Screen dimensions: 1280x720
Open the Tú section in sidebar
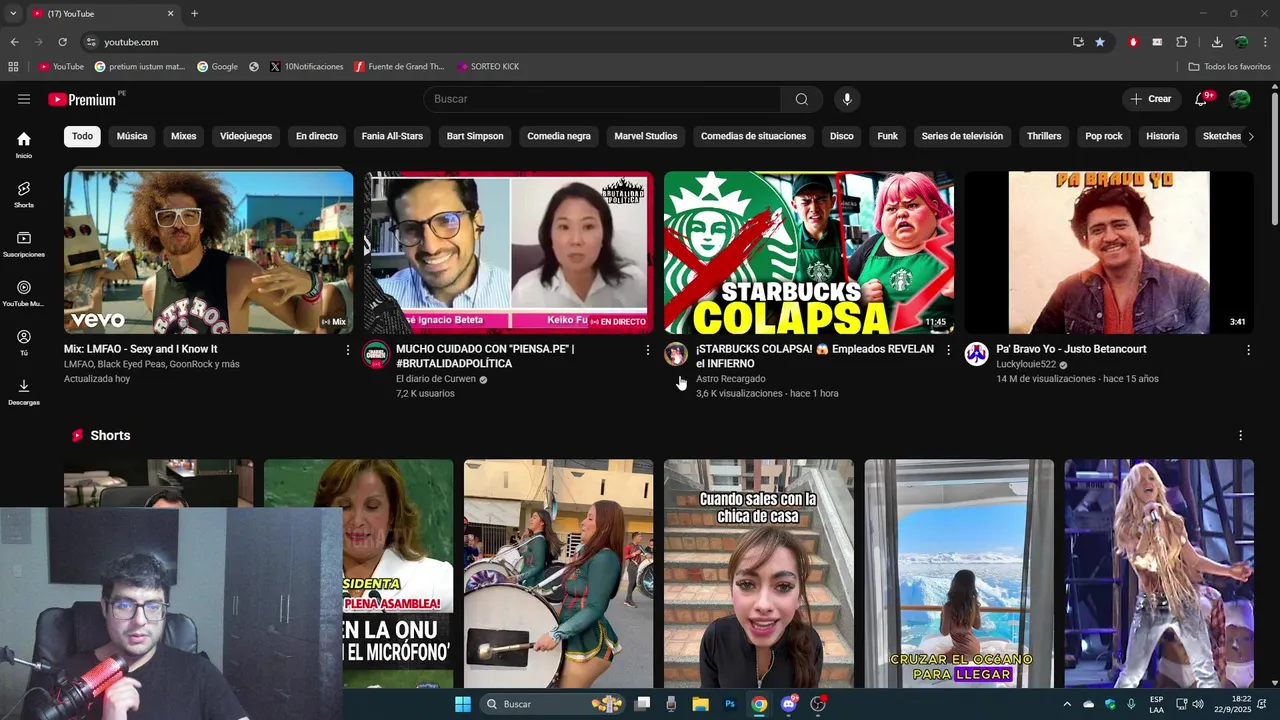24,342
